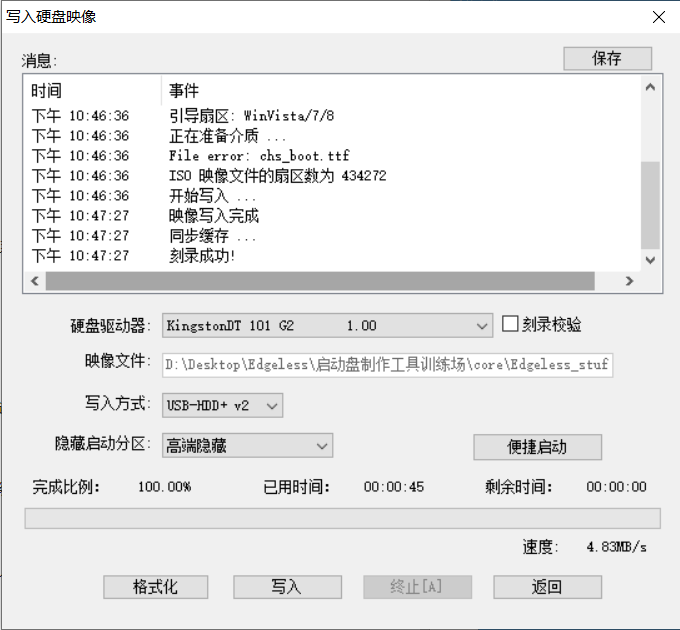Select the 开始写入 log row
The image size is (680, 630).
click(x=332, y=196)
